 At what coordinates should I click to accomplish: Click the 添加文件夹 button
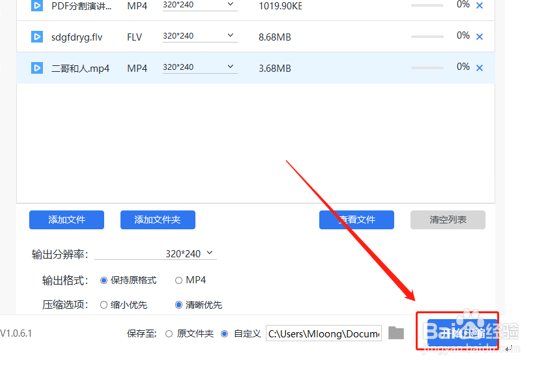pyautogui.click(x=158, y=220)
